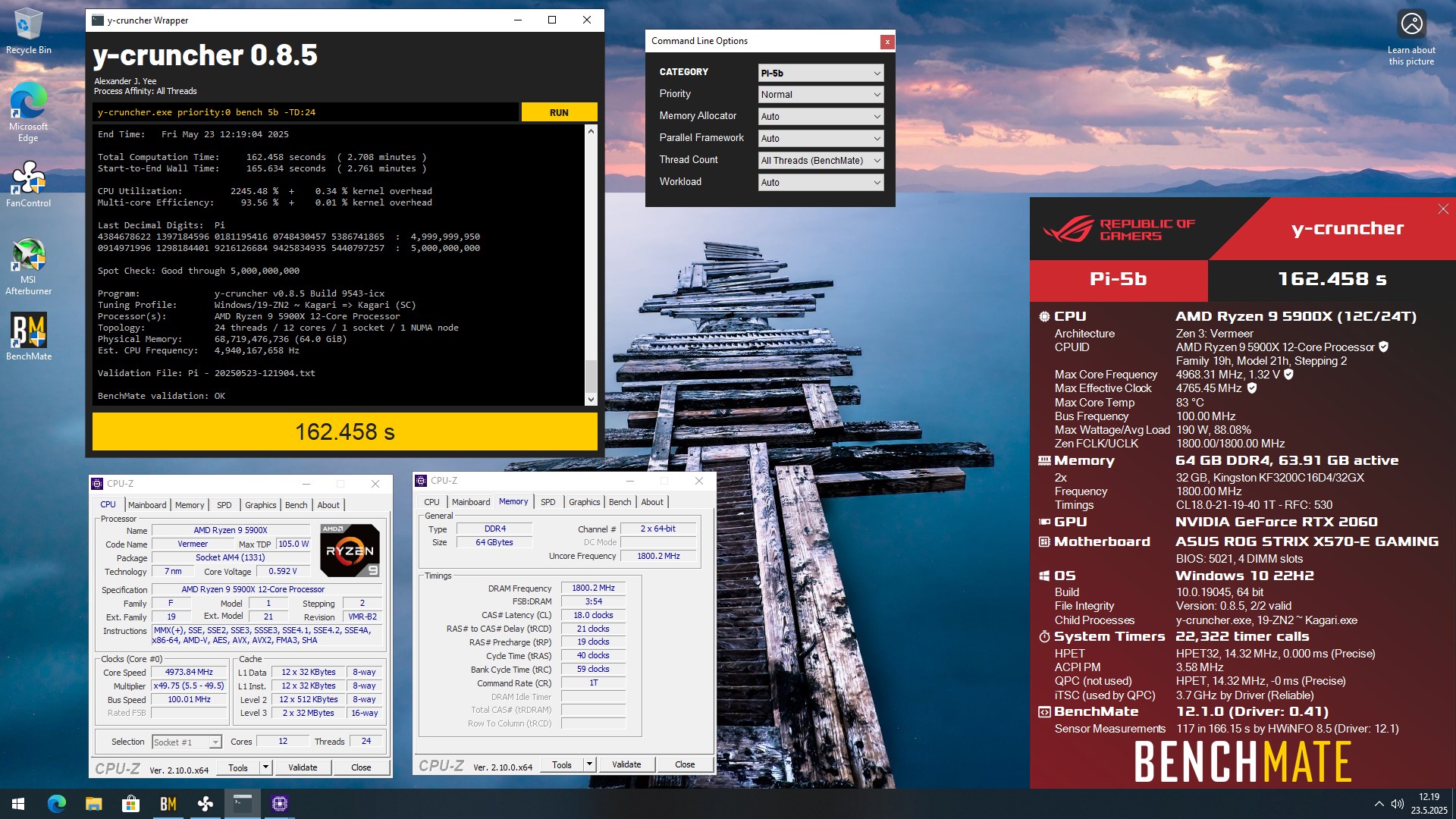Click Close in Memory CPU-Z window
The image size is (1456, 819).
(x=685, y=764)
